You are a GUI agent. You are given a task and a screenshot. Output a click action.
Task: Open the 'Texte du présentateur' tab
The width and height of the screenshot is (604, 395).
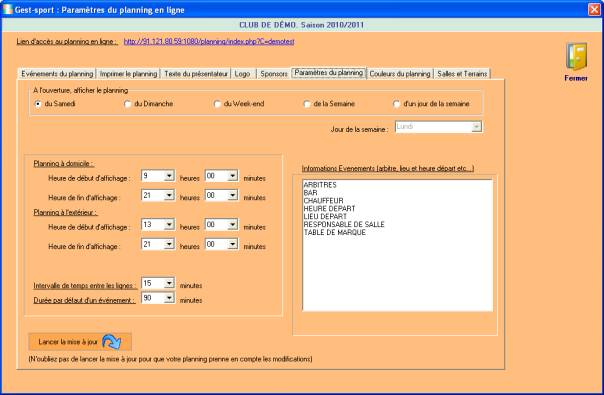click(196, 74)
